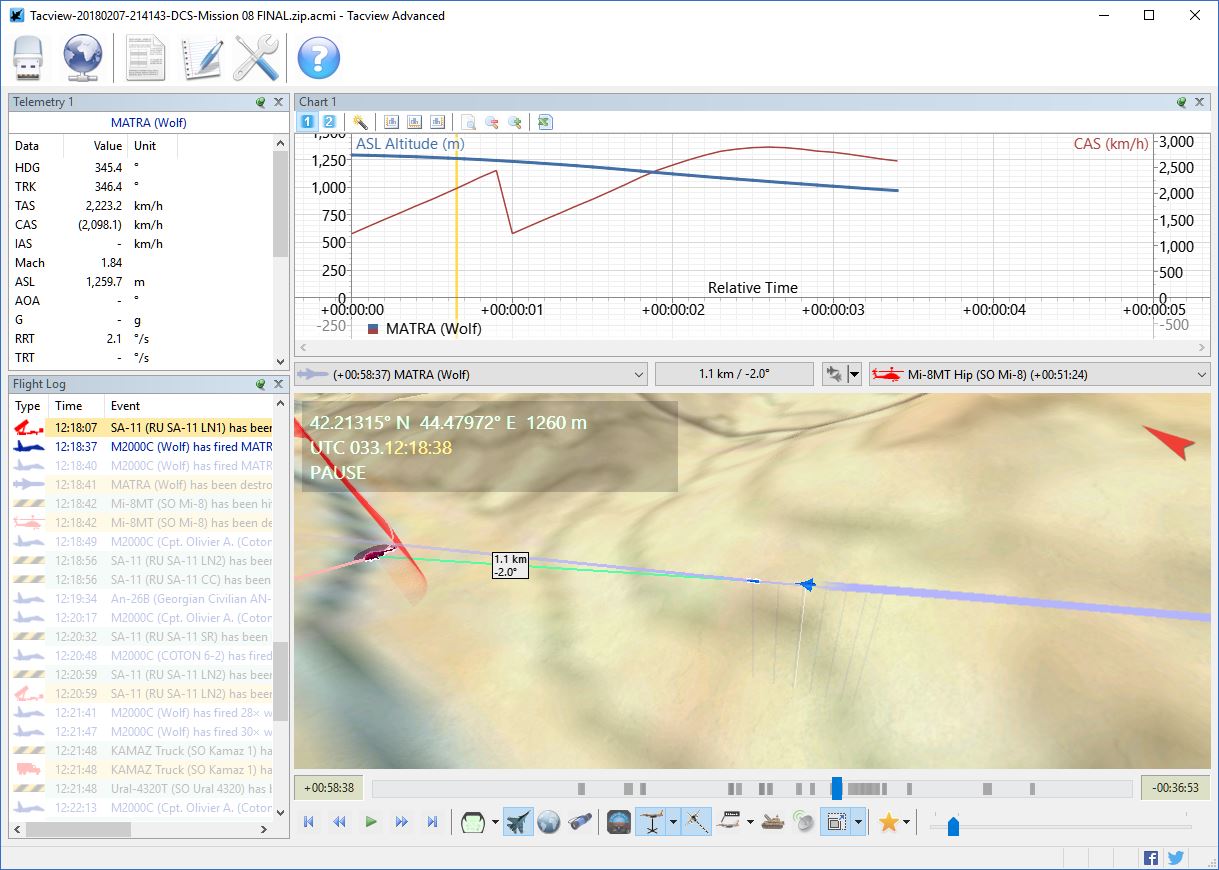Open the aircraft label options dropdown
Image resolution: width=1219 pixels, height=870 pixels.
[x=751, y=822]
